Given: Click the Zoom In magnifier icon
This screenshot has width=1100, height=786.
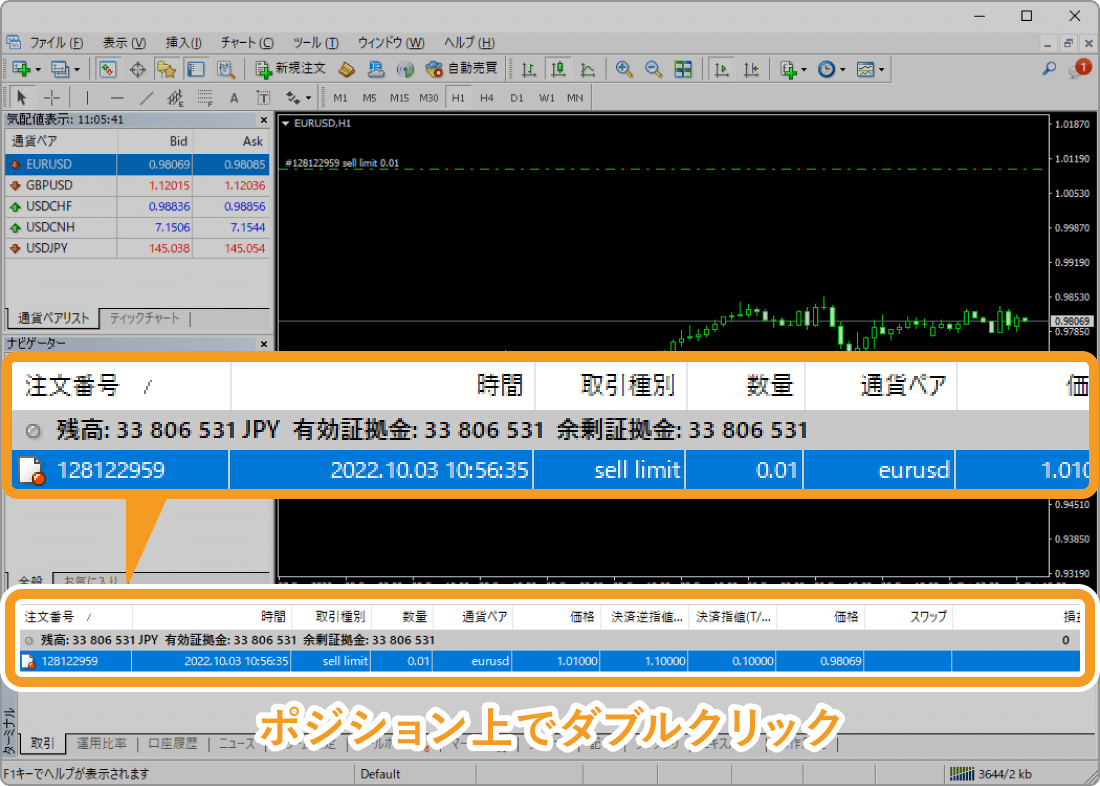Looking at the screenshot, I should click(624, 69).
